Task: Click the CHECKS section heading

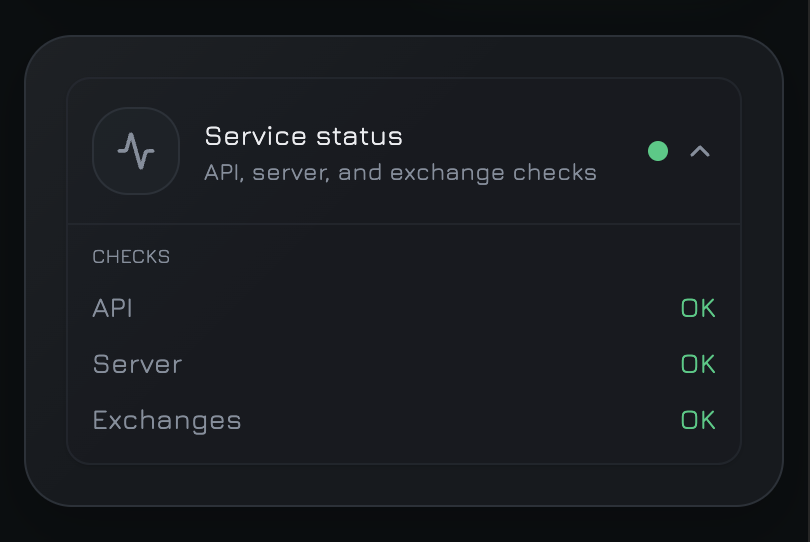Action: click(131, 257)
